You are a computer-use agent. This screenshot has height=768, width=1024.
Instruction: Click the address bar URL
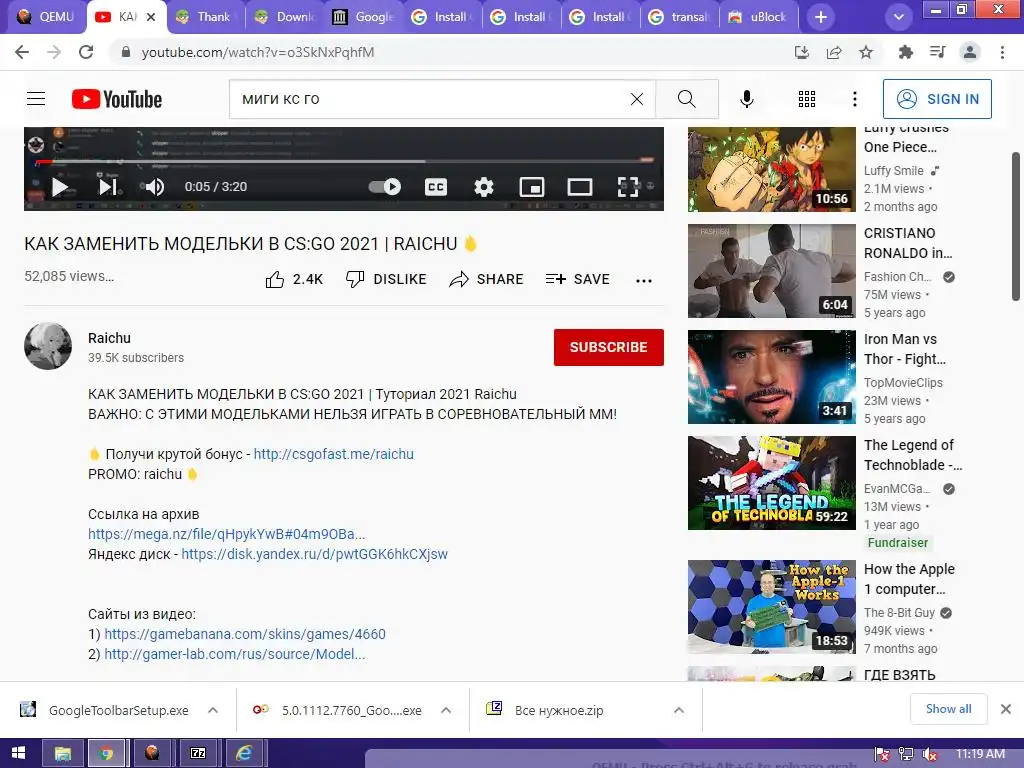[258, 52]
